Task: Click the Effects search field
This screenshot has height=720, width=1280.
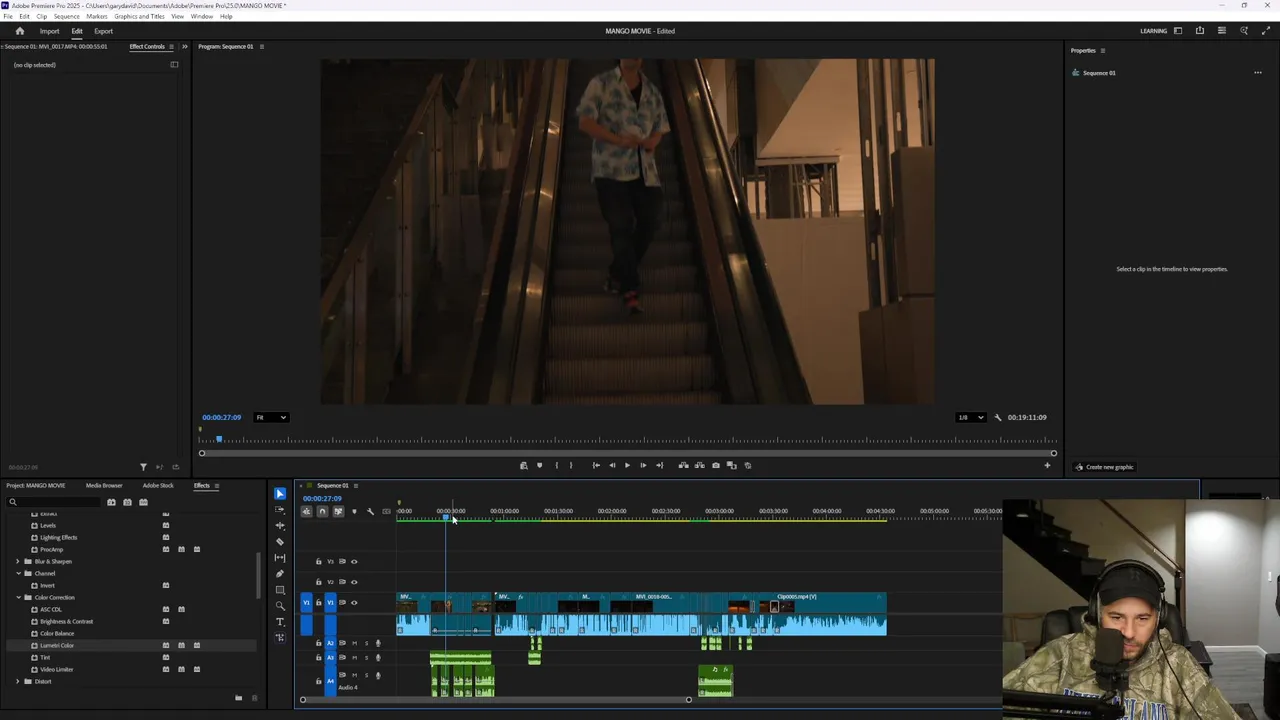Action: (54, 502)
